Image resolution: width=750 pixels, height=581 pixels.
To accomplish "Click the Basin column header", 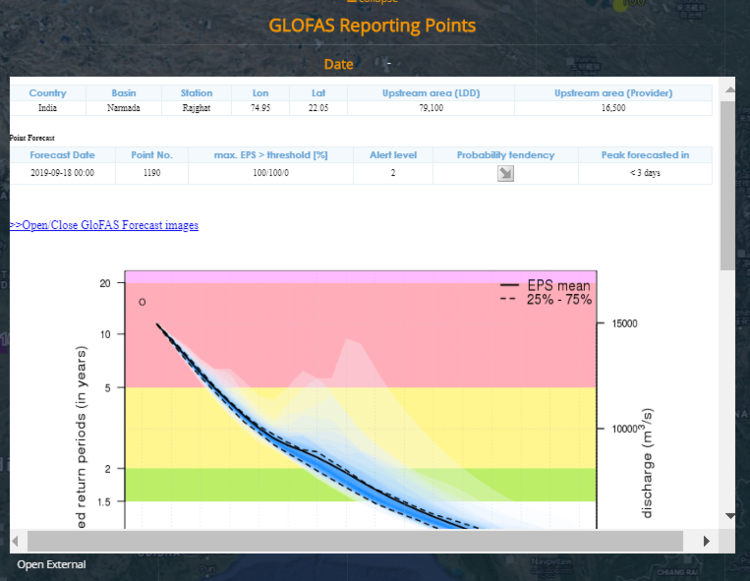I will [x=123, y=93].
